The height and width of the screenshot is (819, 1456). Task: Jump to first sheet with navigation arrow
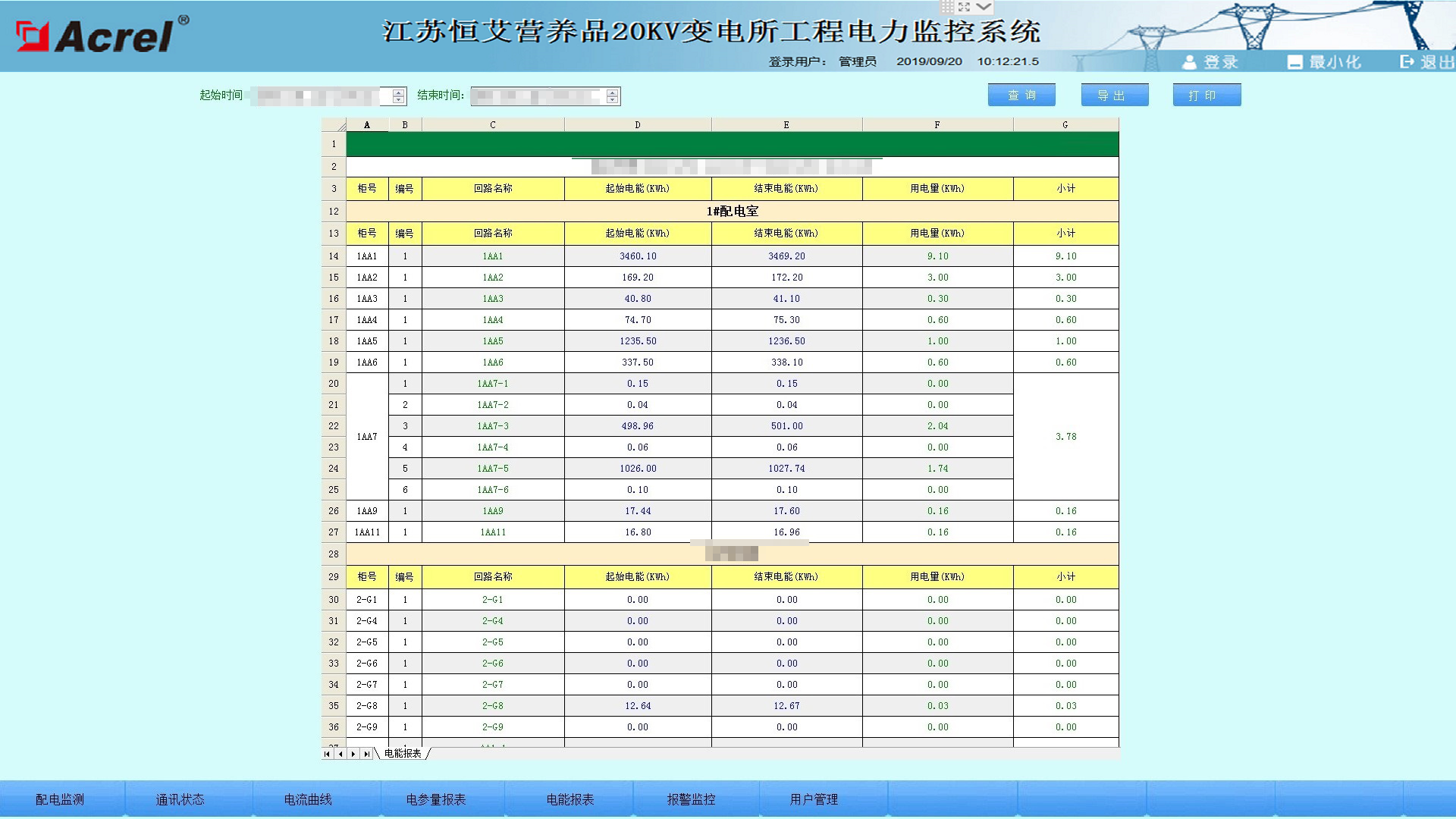click(327, 754)
